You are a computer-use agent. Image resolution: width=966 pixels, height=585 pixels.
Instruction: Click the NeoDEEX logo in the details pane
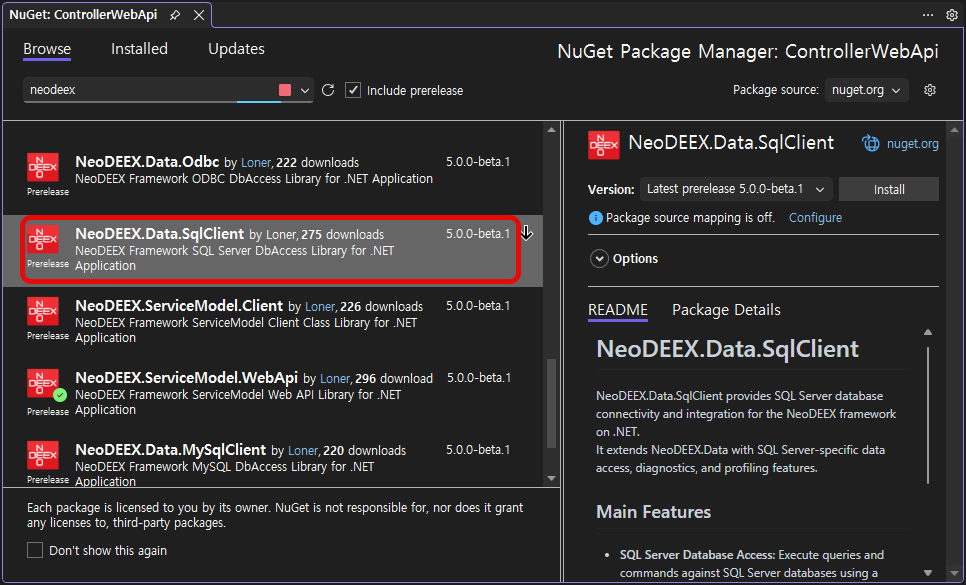604,145
